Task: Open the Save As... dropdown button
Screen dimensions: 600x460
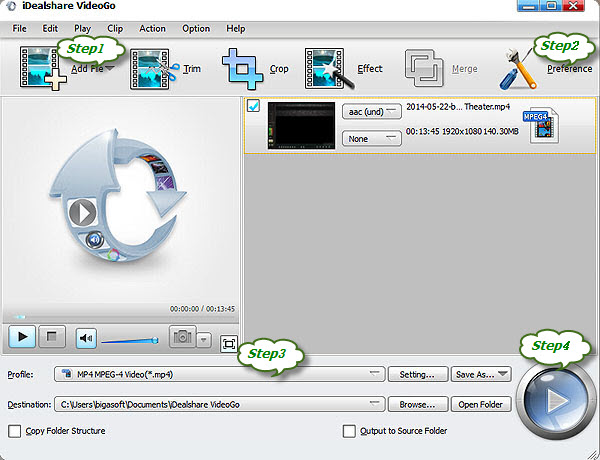Action: [481, 374]
